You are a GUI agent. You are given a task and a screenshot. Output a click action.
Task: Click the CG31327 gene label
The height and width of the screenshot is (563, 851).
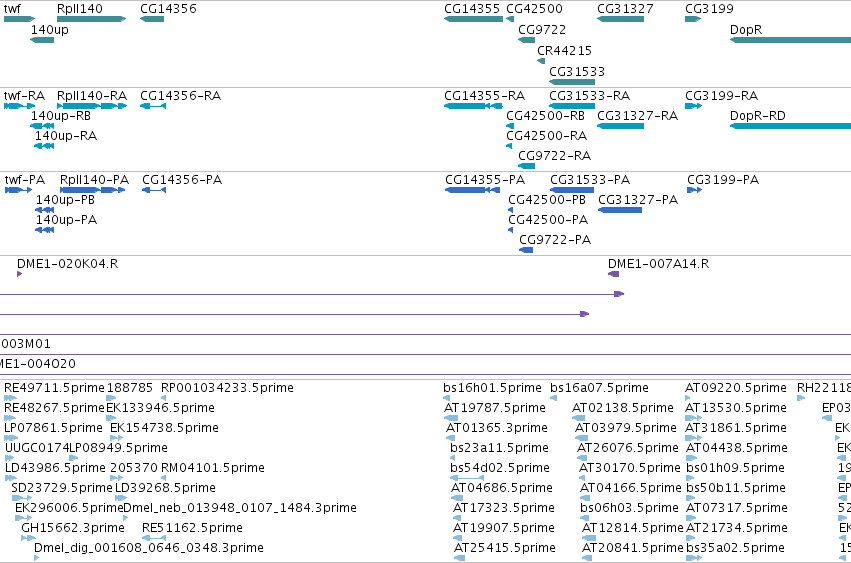[x=625, y=9]
